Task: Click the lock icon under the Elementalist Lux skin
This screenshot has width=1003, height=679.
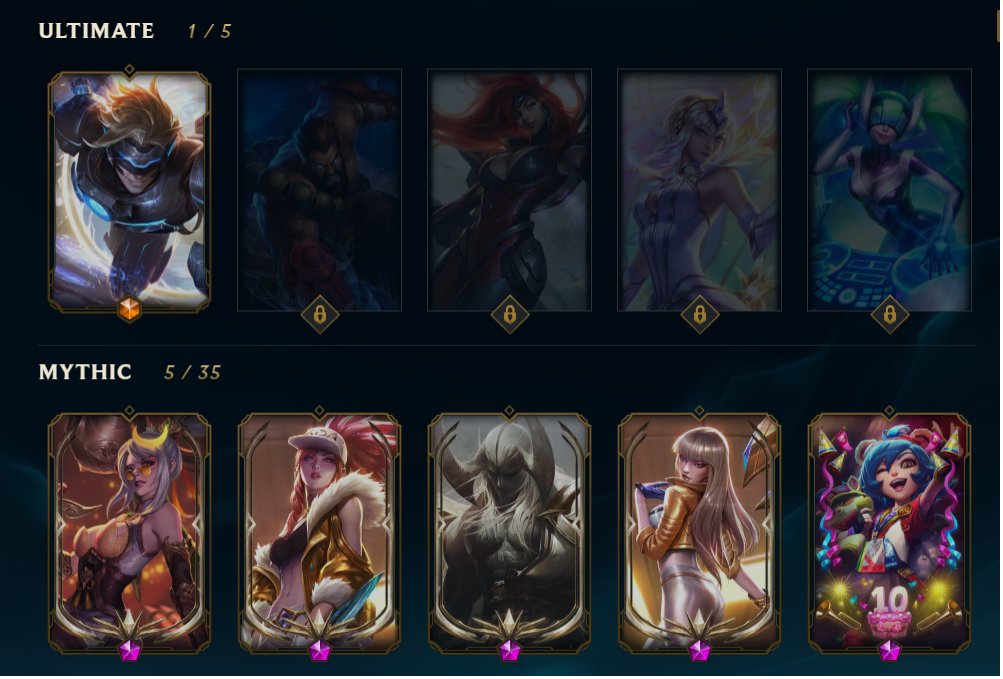Action: (700, 315)
